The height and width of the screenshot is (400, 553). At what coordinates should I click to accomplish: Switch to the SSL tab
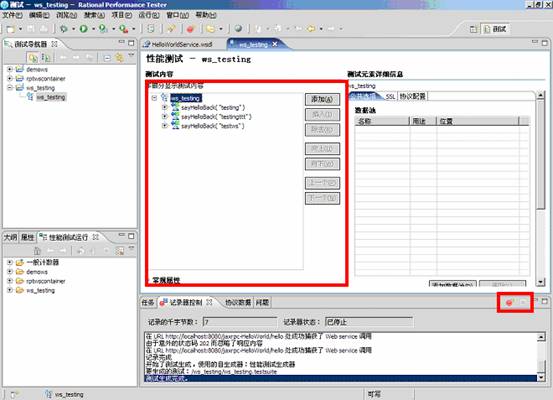tap(390, 96)
